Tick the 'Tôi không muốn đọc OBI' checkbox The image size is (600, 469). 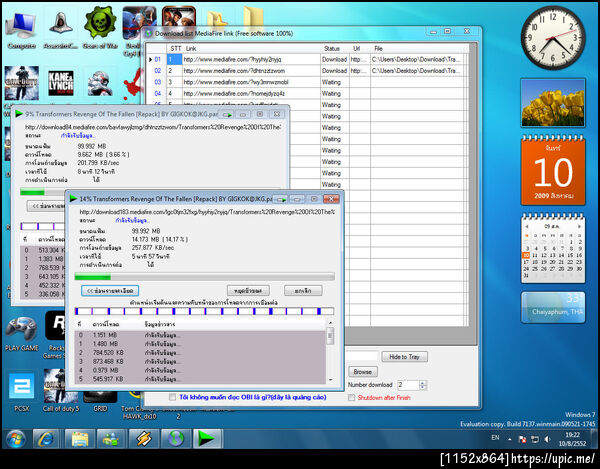(x=173, y=397)
